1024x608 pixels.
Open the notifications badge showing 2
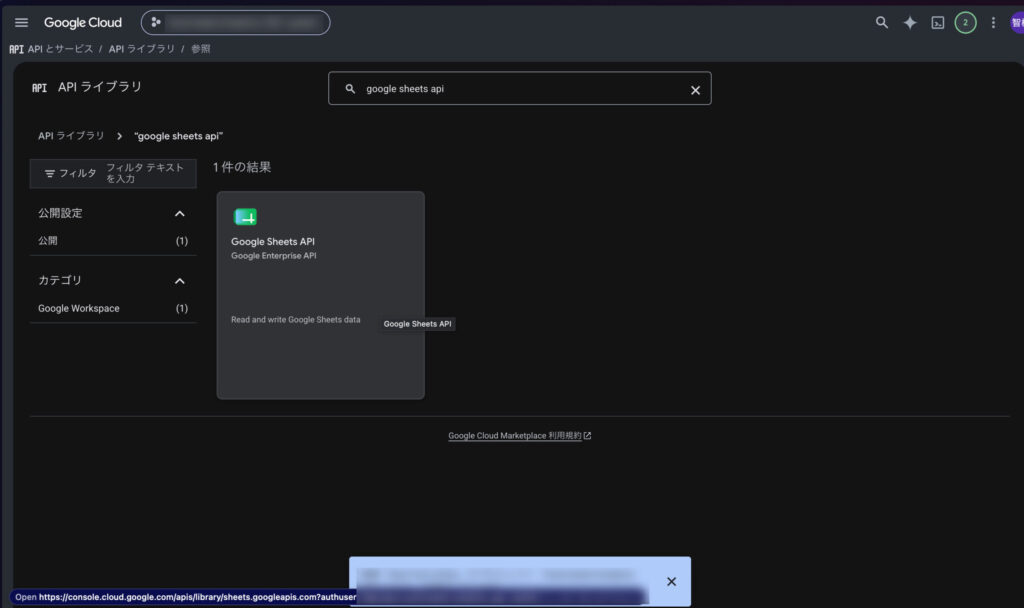point(965,23)
